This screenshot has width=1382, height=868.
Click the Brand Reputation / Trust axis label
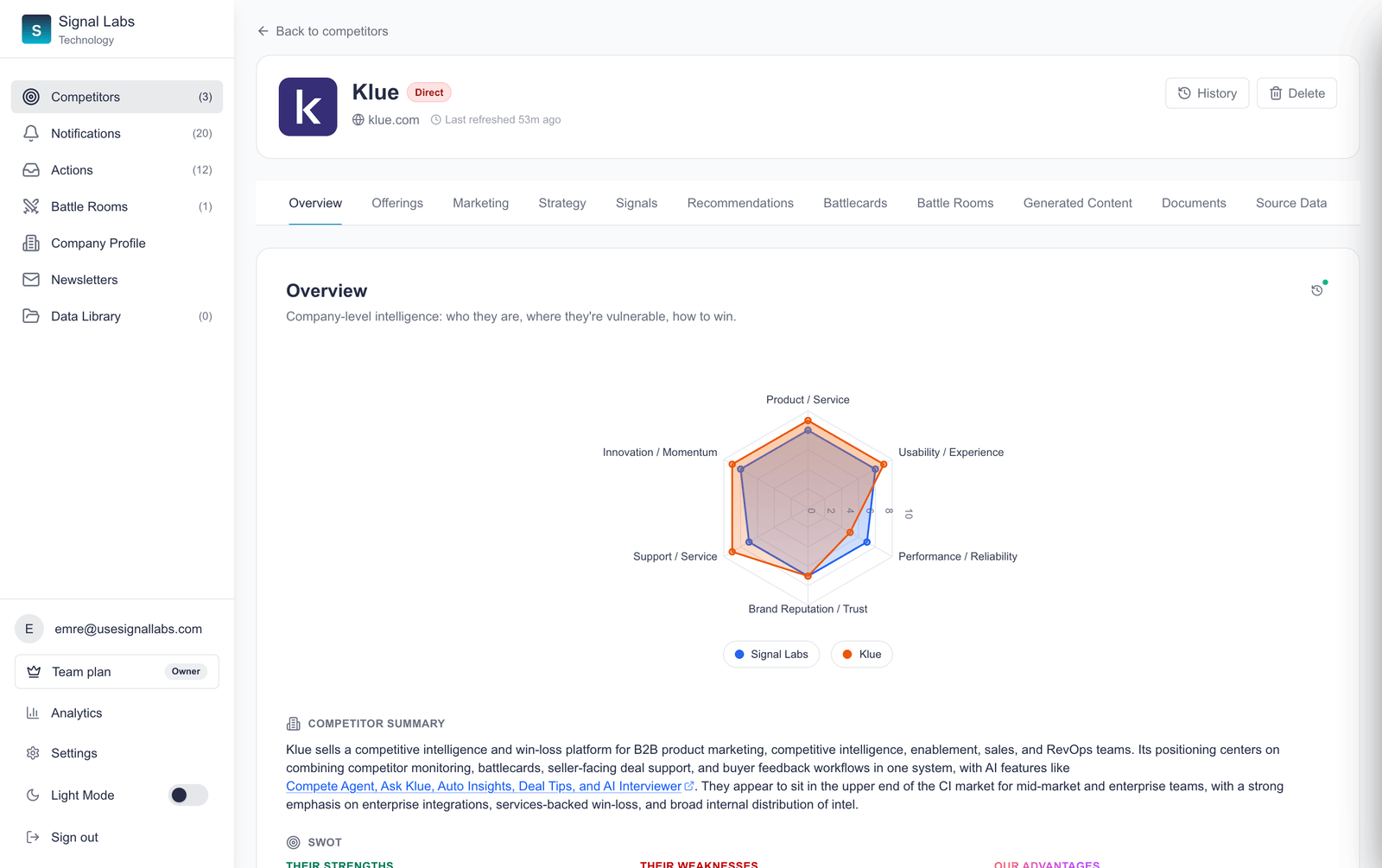[x=808, y=609]
